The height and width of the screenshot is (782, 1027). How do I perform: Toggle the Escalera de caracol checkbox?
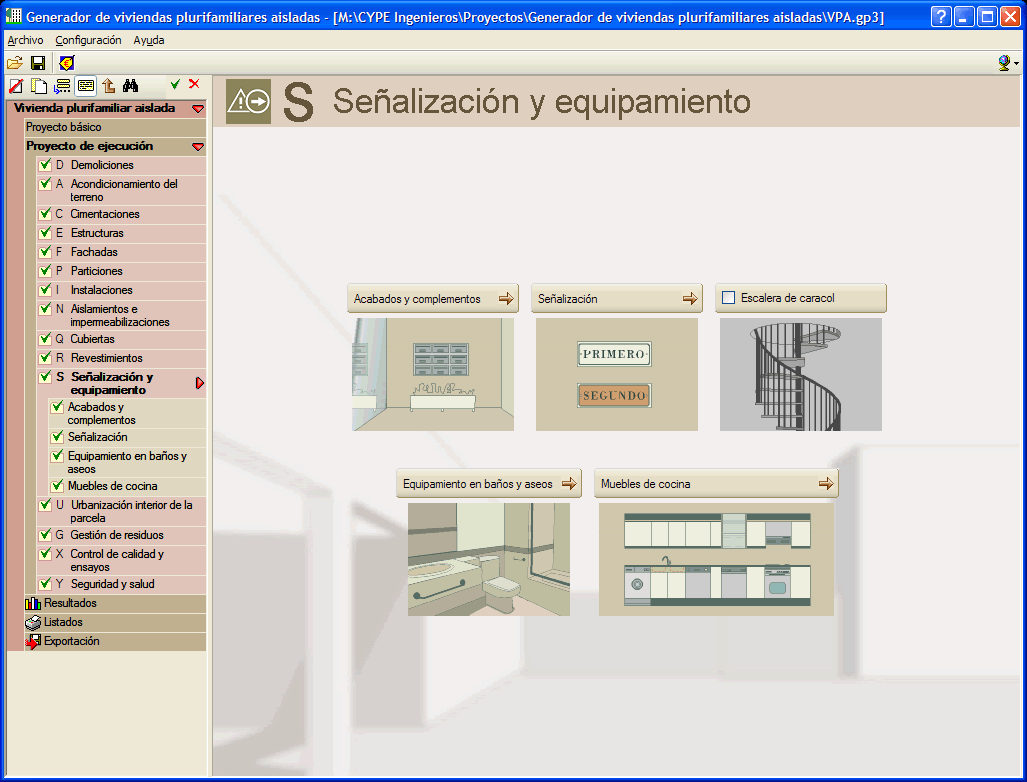pyautogui.click(x=729, y=298)
